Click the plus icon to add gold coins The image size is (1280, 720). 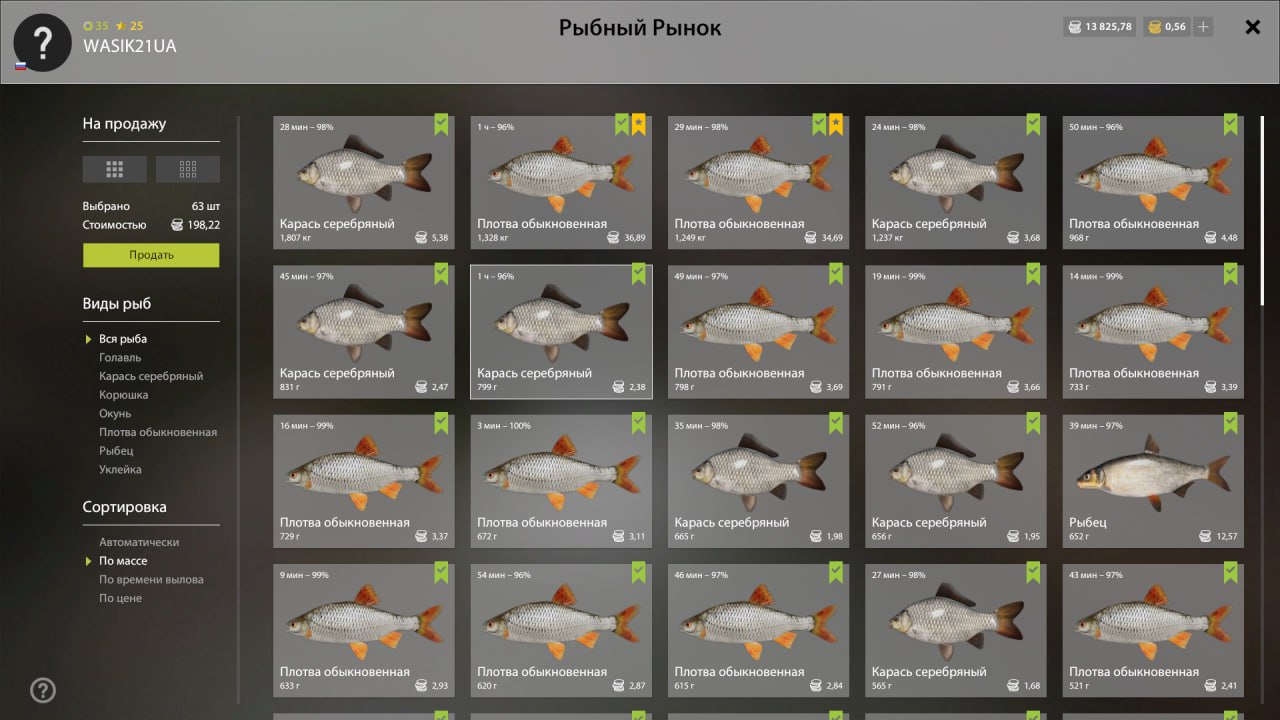pyautogui.click(x=1203, y=27)
